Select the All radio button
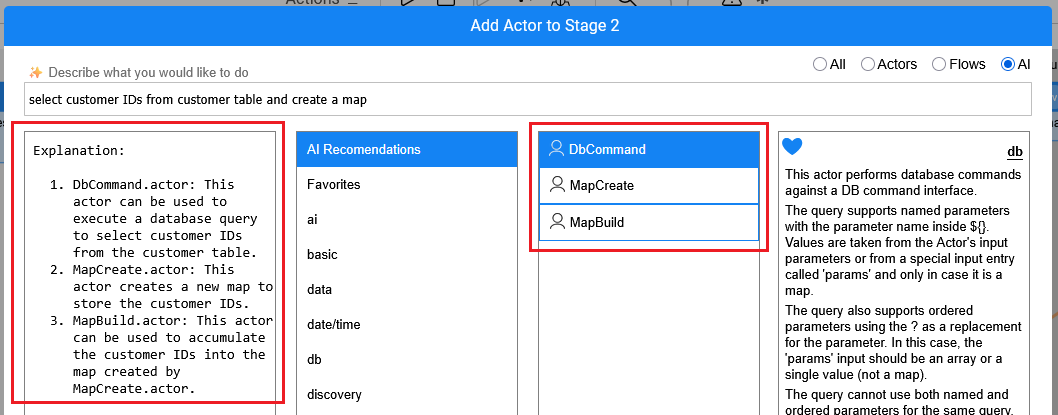This screenshot has height=415, width=1058. point(820,64)
